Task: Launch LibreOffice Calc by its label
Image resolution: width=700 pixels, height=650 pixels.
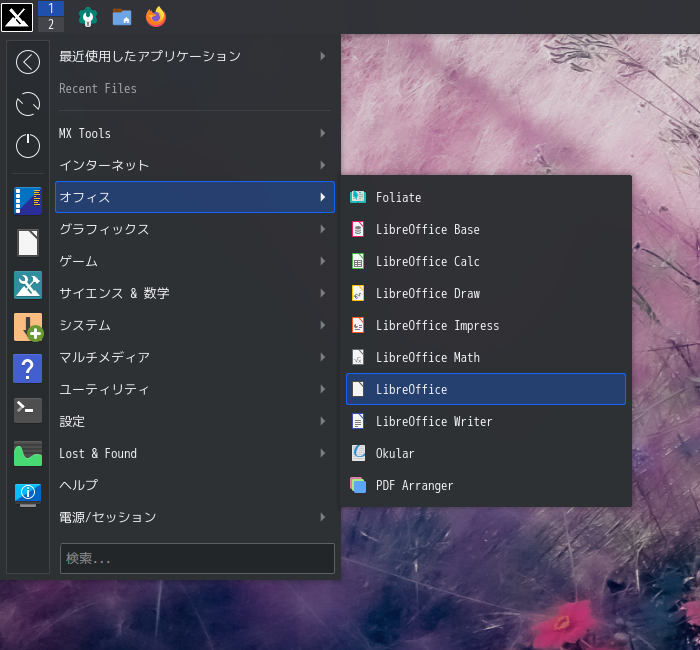Action: 427,261
